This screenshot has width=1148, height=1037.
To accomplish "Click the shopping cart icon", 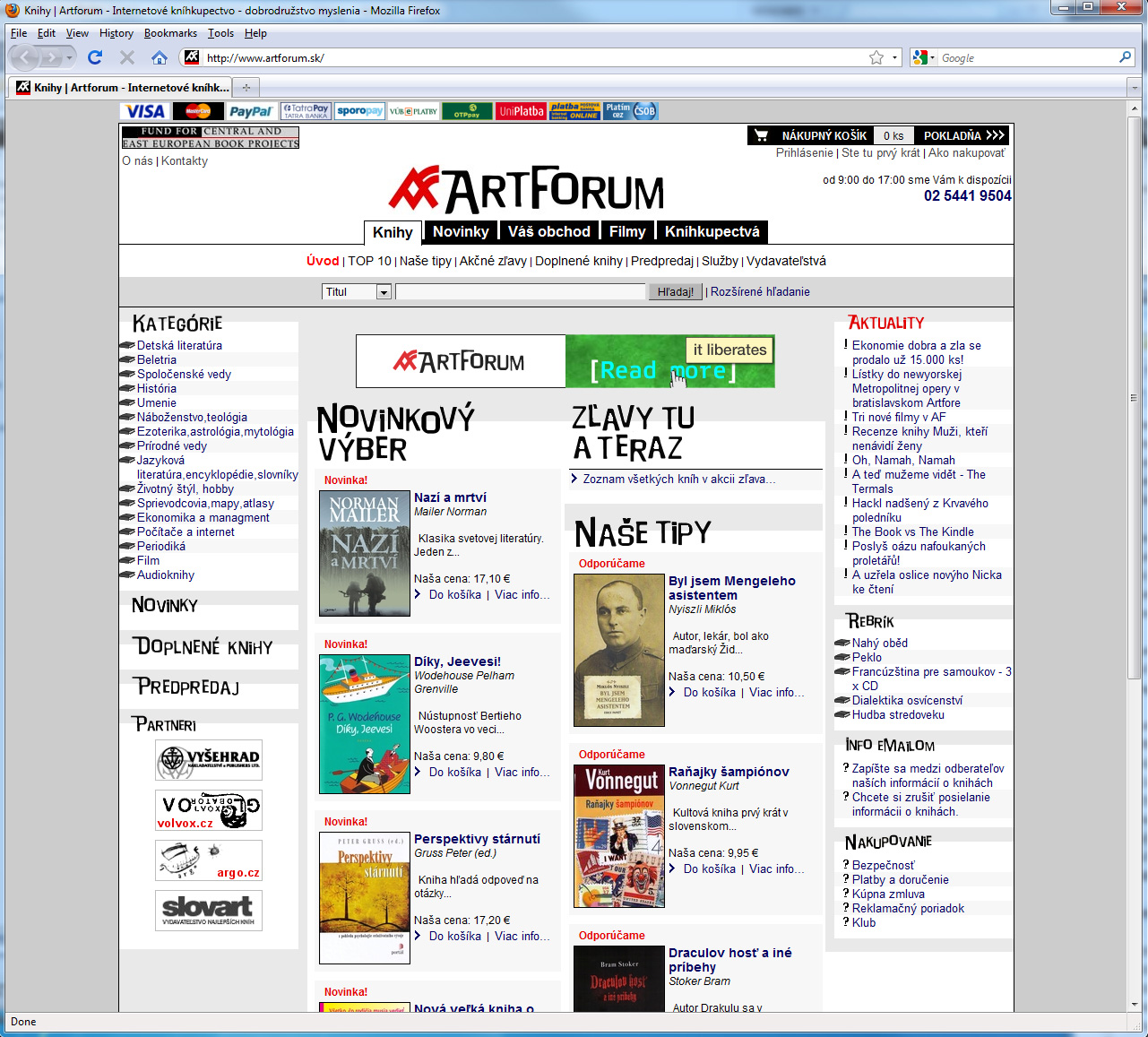I will (762, 135).
